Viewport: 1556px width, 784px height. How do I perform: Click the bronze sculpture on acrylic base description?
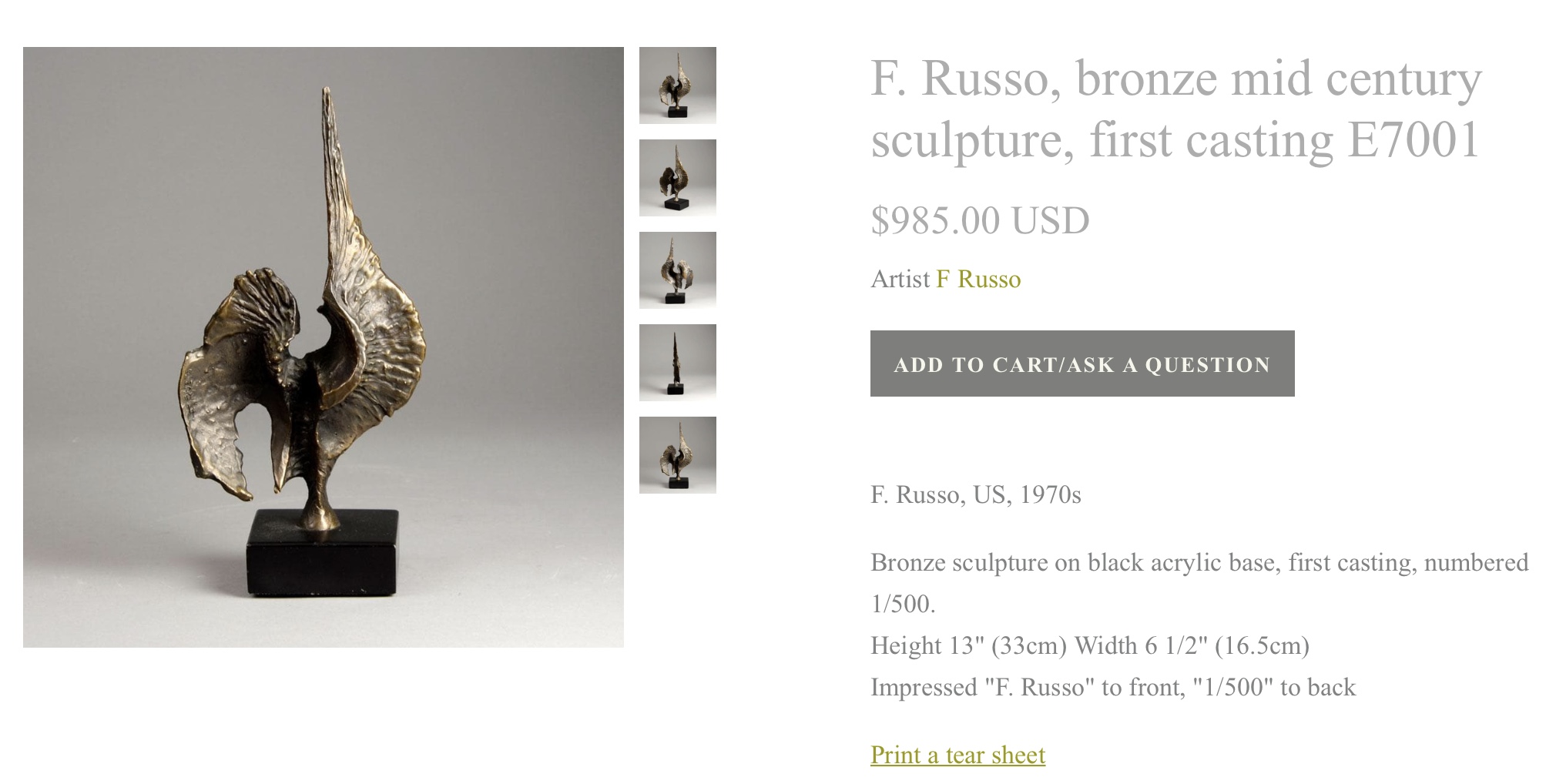pos(1199,563)
